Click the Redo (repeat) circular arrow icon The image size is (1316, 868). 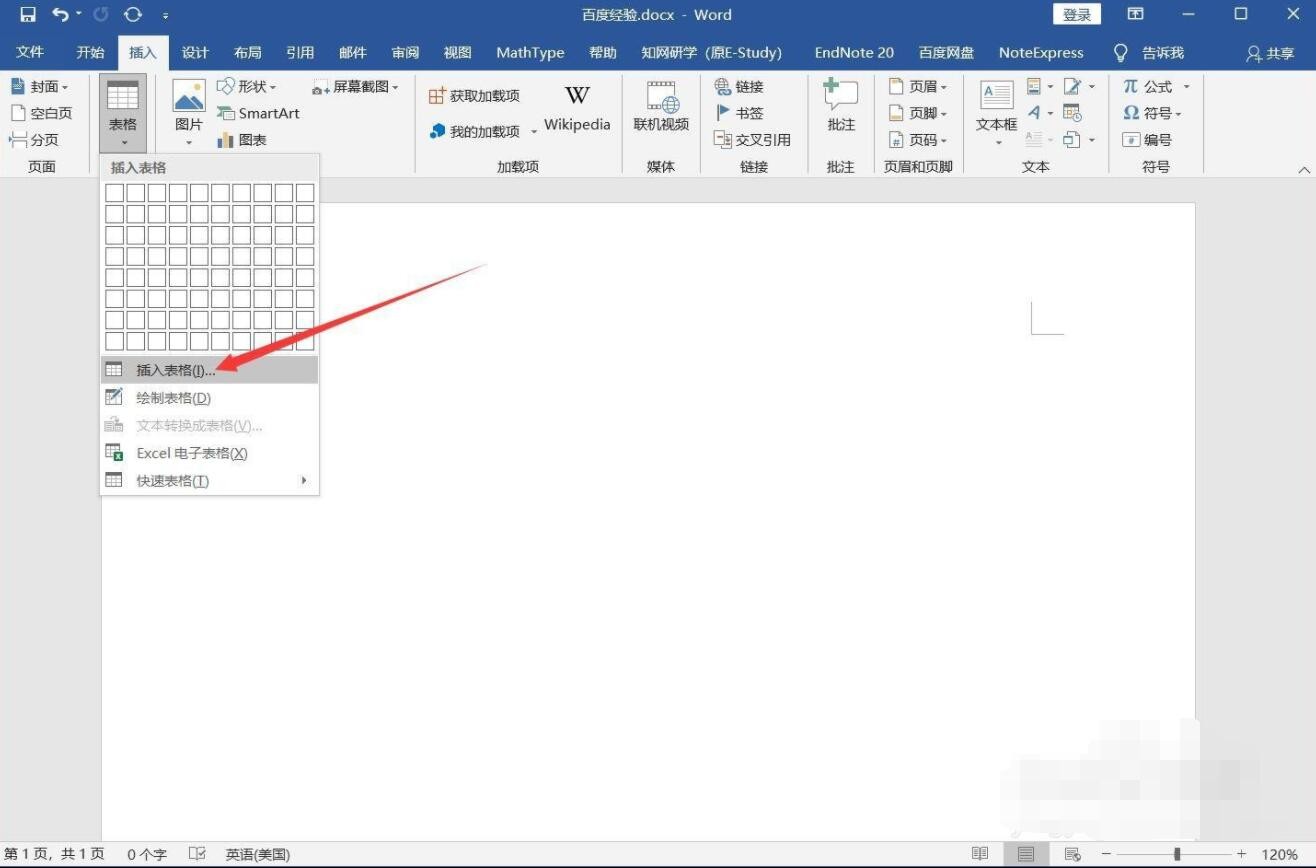tap(132, 14)
